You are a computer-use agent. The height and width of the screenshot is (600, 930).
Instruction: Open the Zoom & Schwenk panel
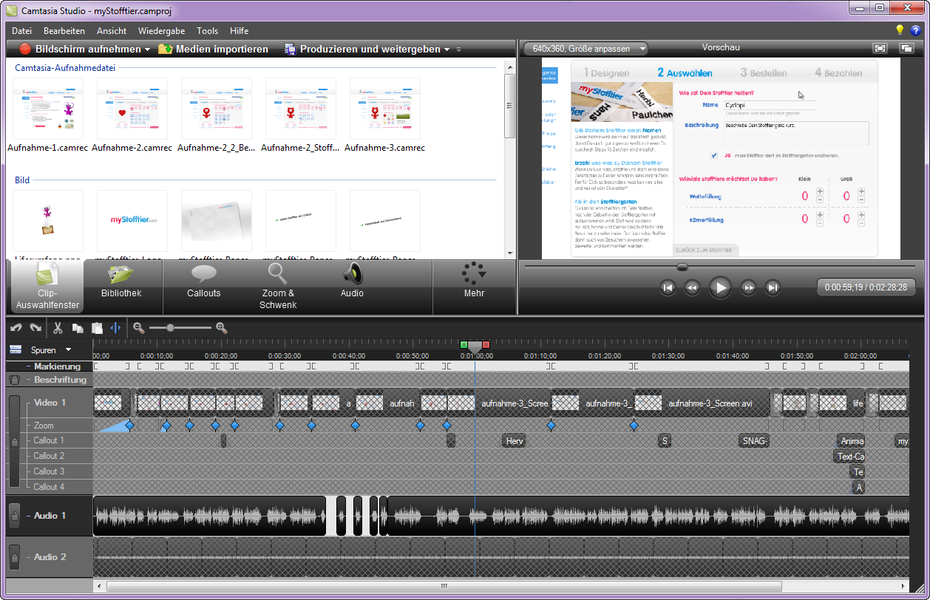278,287
